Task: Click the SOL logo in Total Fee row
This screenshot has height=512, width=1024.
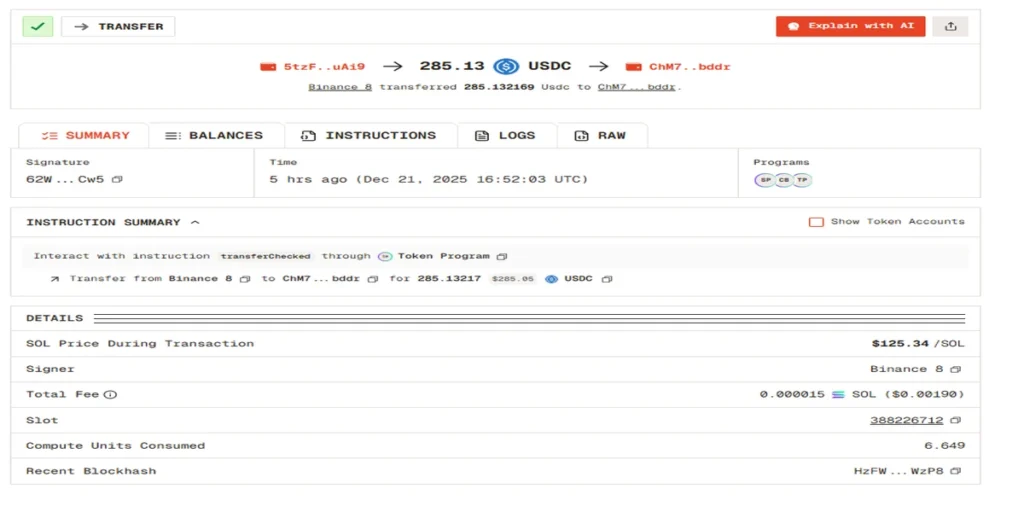Action: pyautogui.click(x=839, y=394)
